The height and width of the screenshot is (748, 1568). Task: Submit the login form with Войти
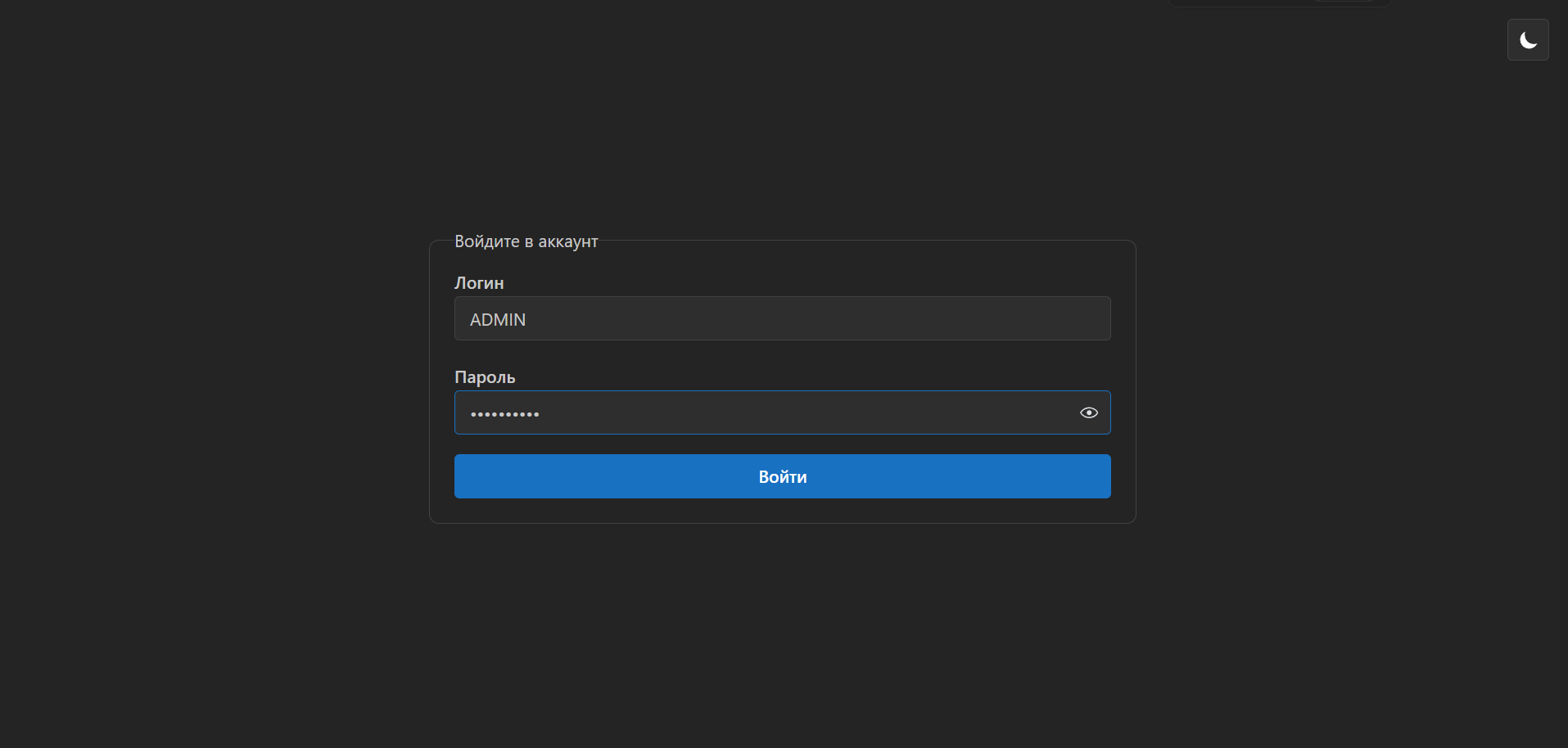782,476
